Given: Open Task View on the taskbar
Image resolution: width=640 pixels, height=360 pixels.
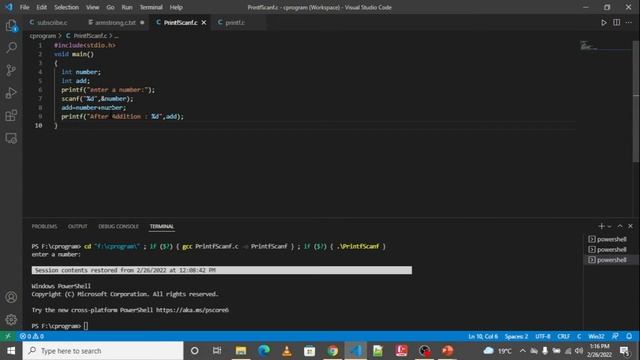Looking at the screenshot, I should pyautogui.click(x=217, y=351).
